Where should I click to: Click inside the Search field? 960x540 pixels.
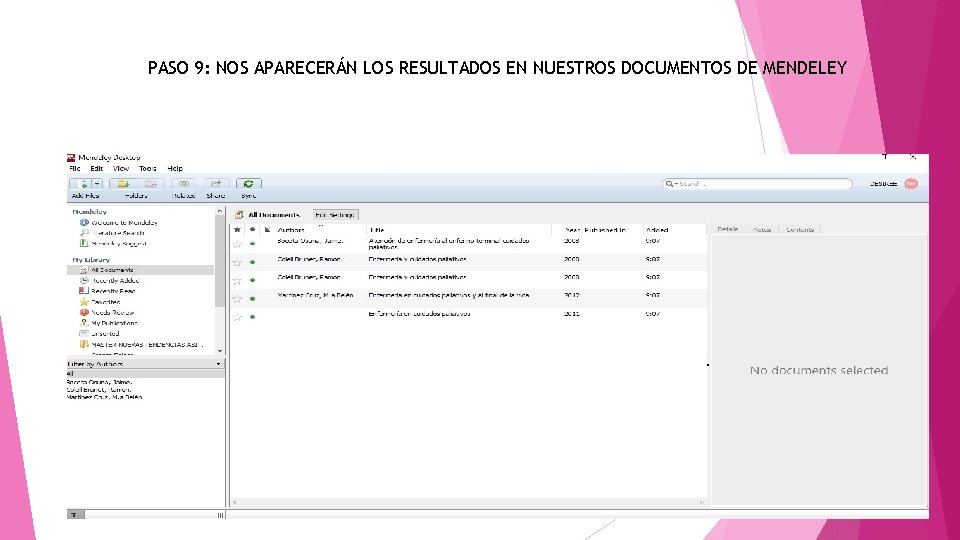pyautogui.click(x=757, y=184)
